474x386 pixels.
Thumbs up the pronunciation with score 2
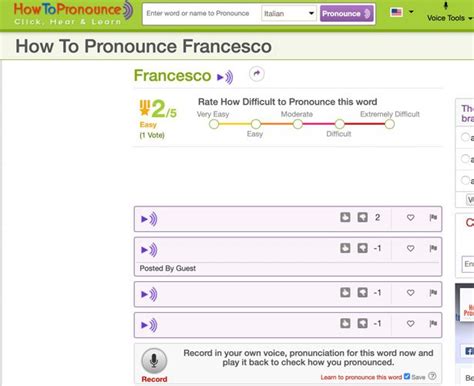pyautogui.click(x=345, y=217)
